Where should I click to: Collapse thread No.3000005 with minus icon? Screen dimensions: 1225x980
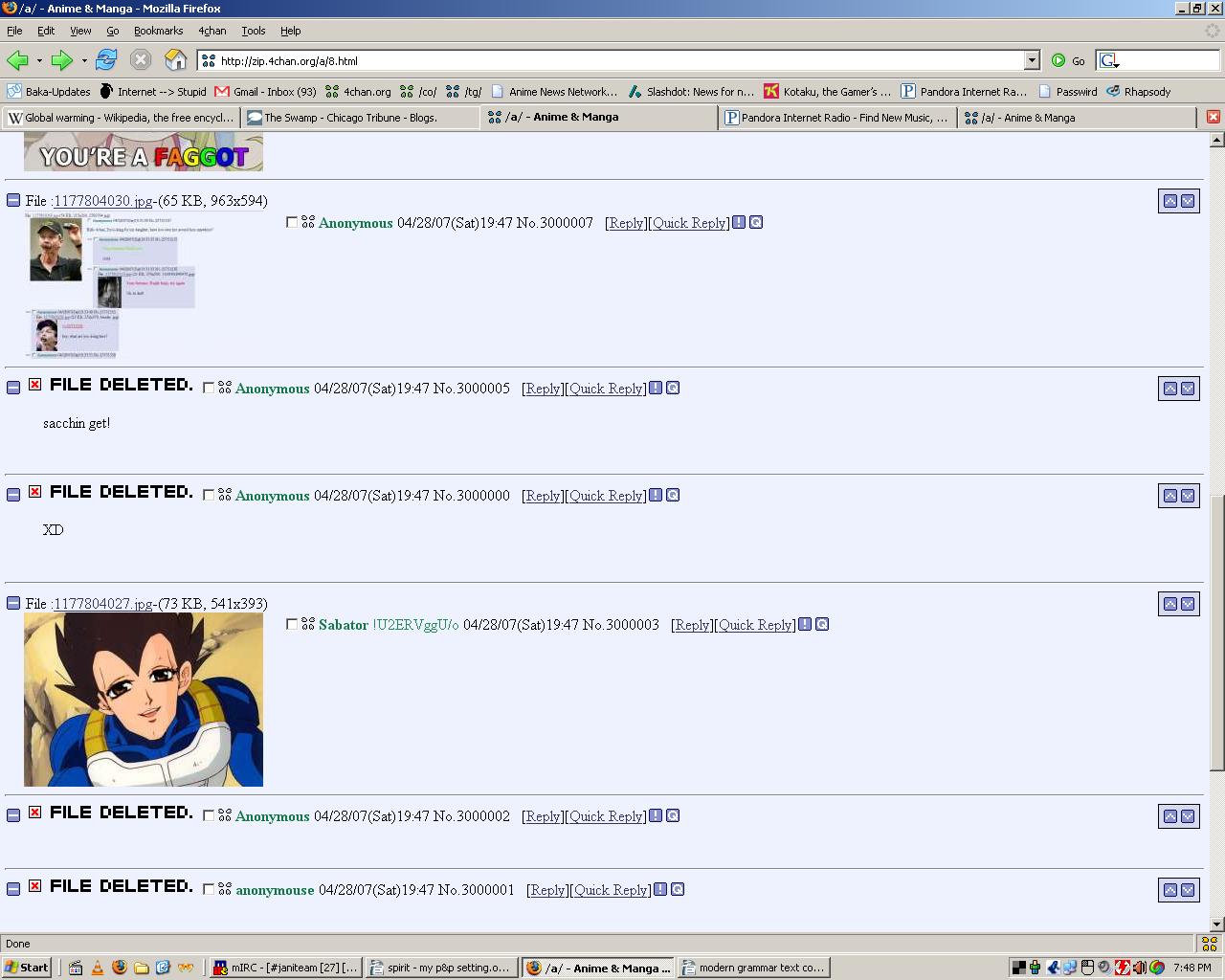pyautogui.click(x=13, y=388)
